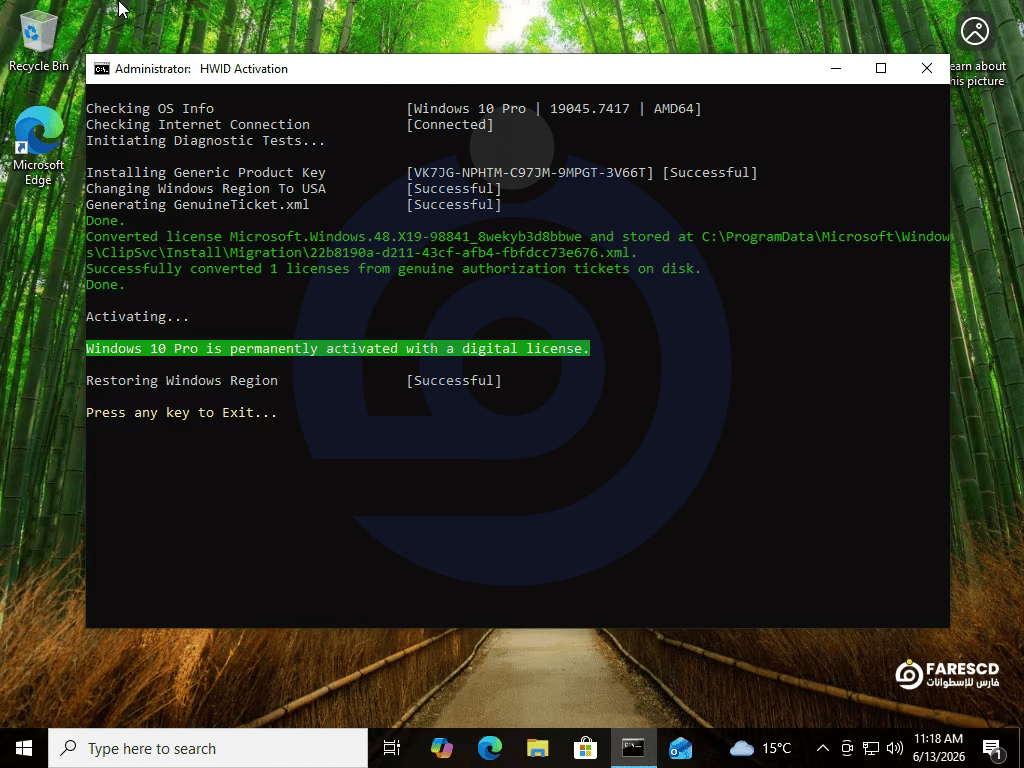Click the 'Checking OS Info' line
Image resolution: width=1024 pixels, height=768 pixels.
point(150,108)
